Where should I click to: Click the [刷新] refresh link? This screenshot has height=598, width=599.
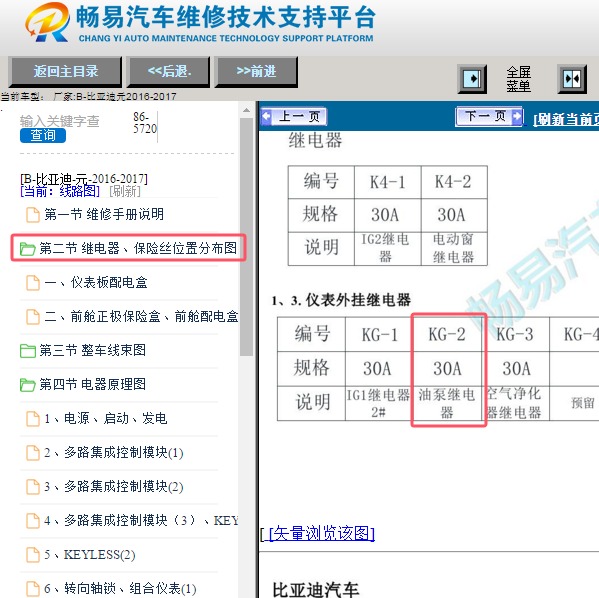click(125, 191)
